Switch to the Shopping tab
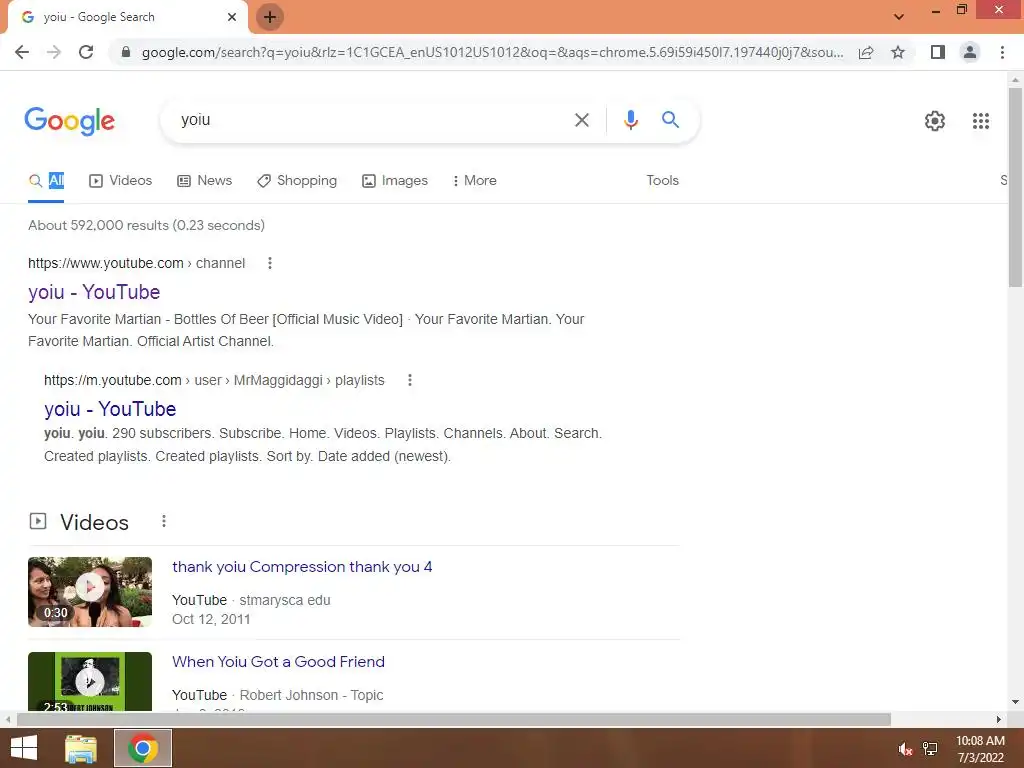Viewport: 1024px width, 768px height. coord(297,181)
